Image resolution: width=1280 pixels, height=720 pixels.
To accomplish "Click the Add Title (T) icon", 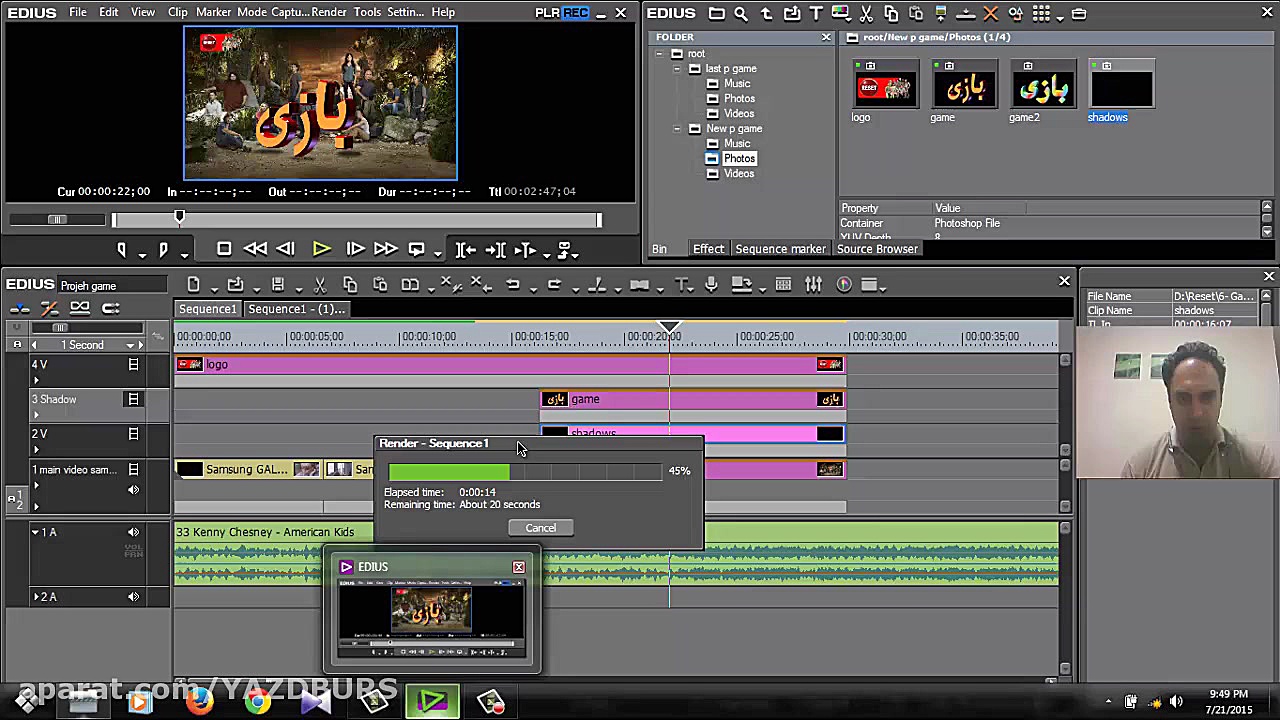I will (x=816, y=14).
